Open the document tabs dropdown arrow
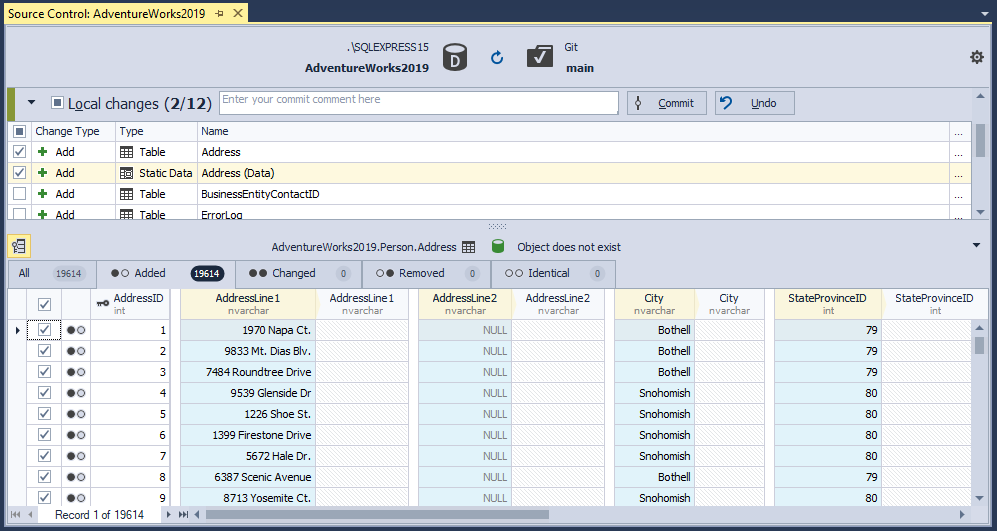This screenshot has width=997, height=531. click(986, 13)
